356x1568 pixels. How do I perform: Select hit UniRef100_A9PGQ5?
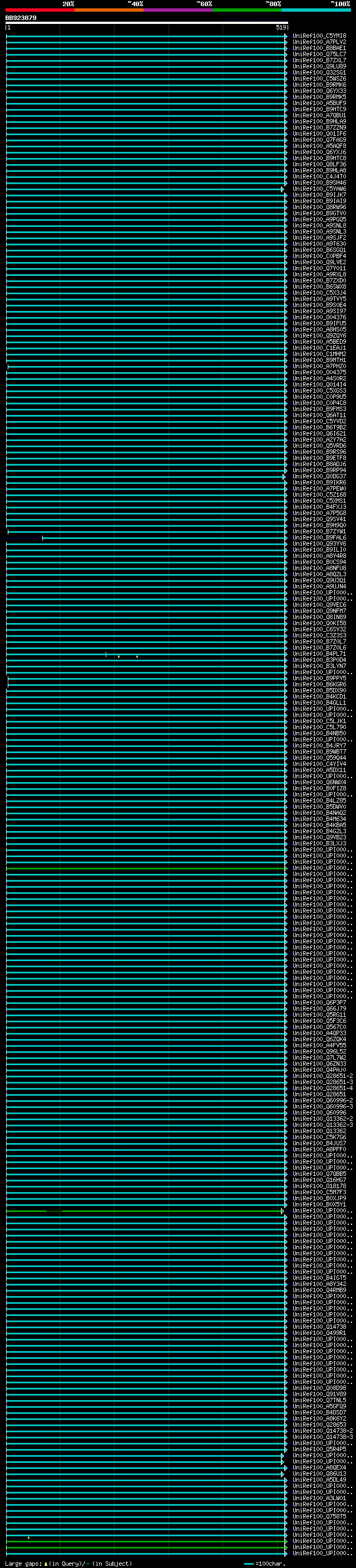pos(319,219)
